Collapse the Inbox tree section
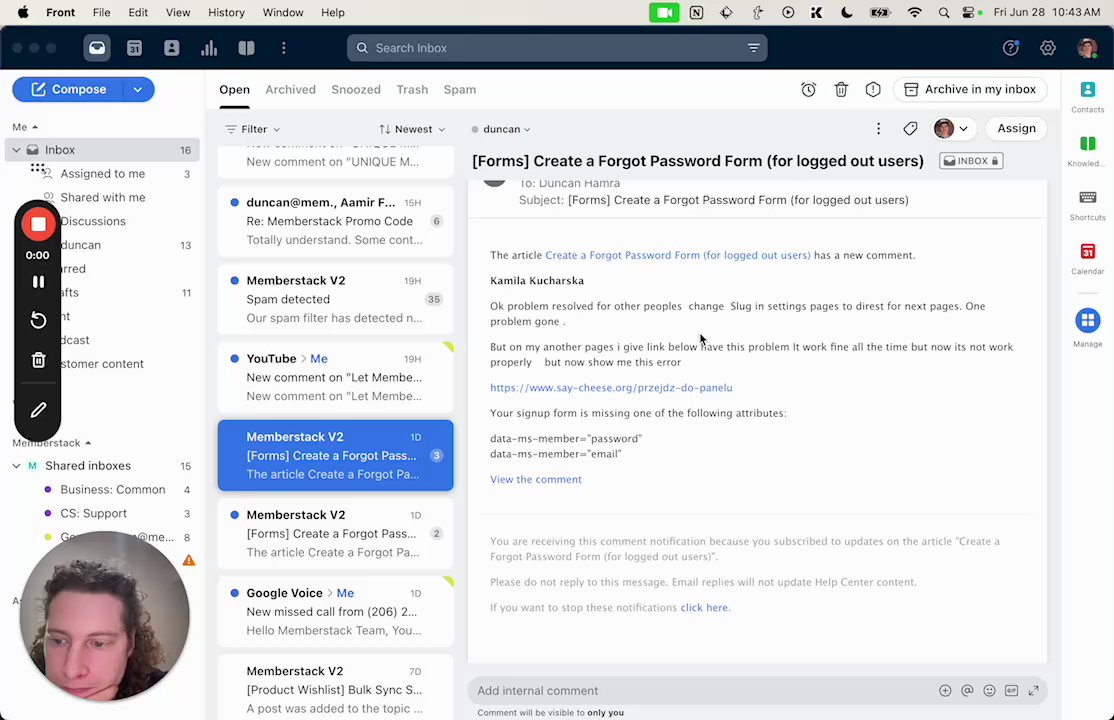This screenshot has width=1114, height=720. pyautogui.click(x=16, y=150)
